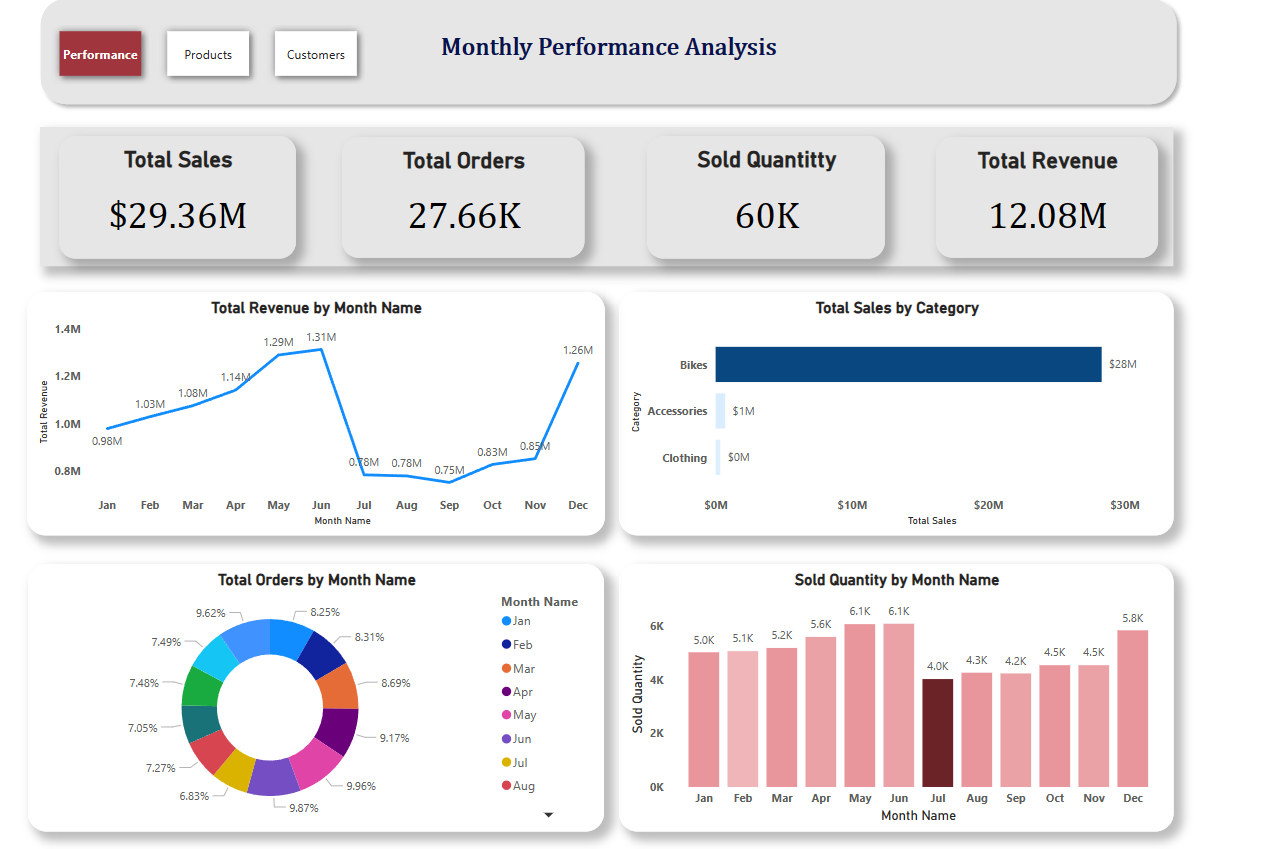Select the dark Jul bar in Sold Quantity
Image resolution: width=1274 pixels, height=849 pixels.
pyautogui.click(x=937, y=732)
